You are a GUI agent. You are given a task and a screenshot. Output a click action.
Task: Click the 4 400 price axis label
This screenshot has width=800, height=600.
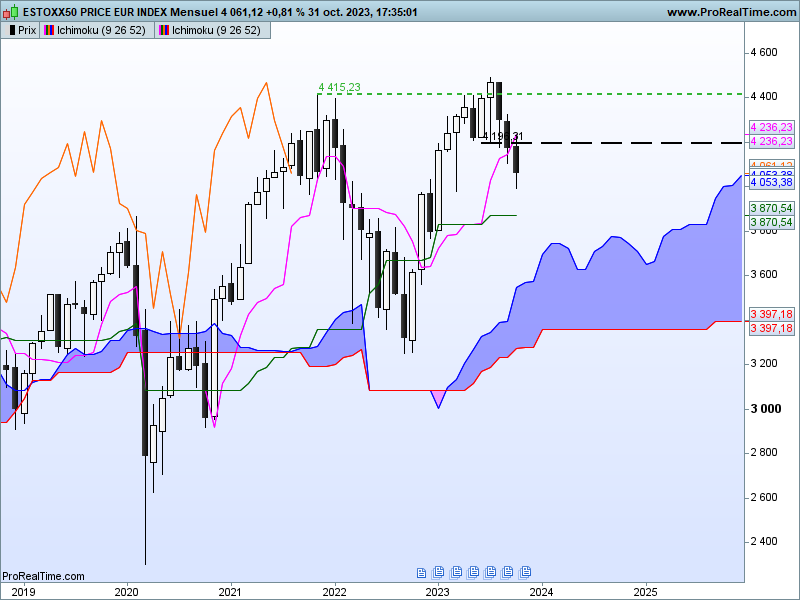pyautogui.click(x=764, y=96)
